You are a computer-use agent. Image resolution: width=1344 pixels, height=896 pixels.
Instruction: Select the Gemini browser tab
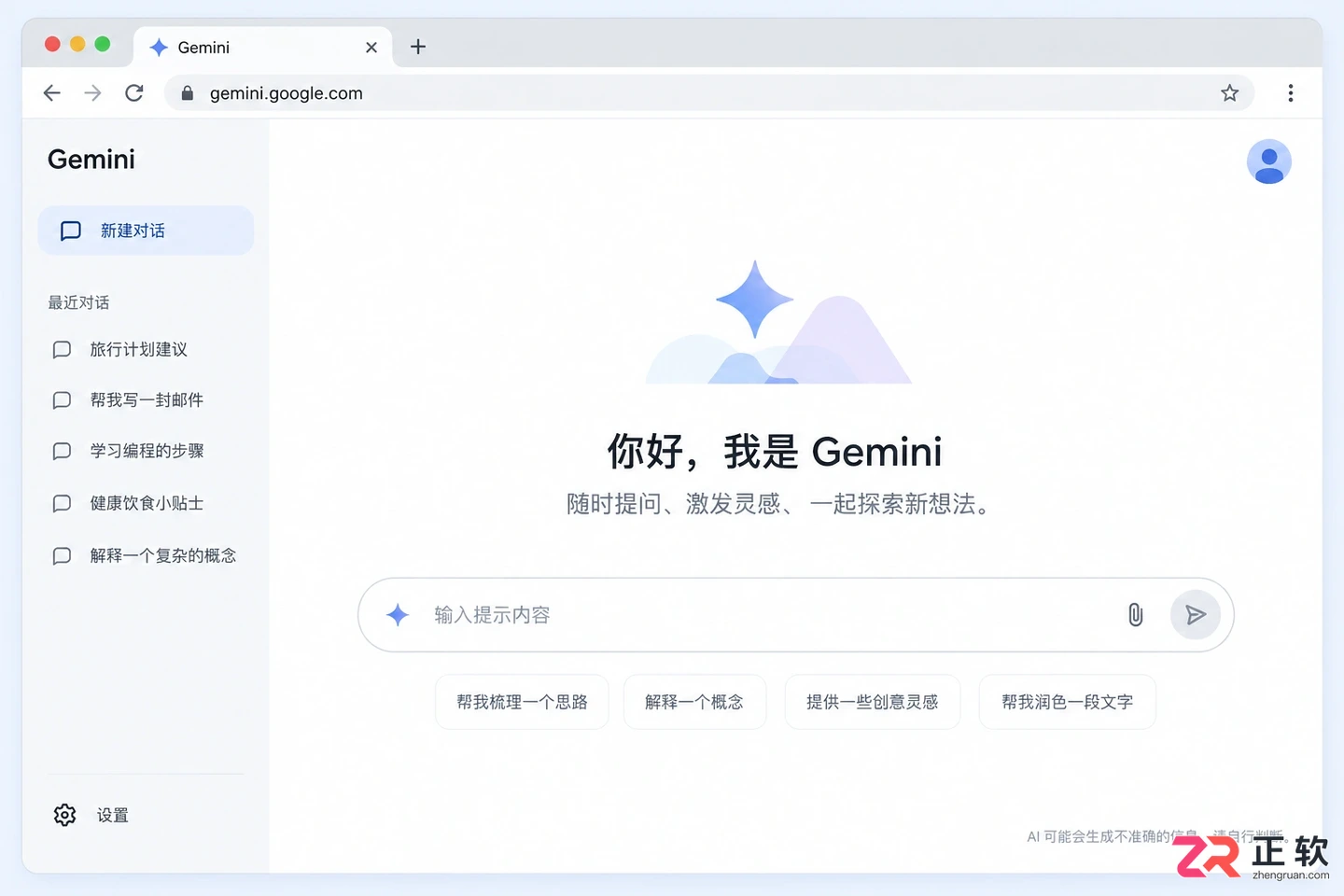pyautogui.click(x=263, y=47)
